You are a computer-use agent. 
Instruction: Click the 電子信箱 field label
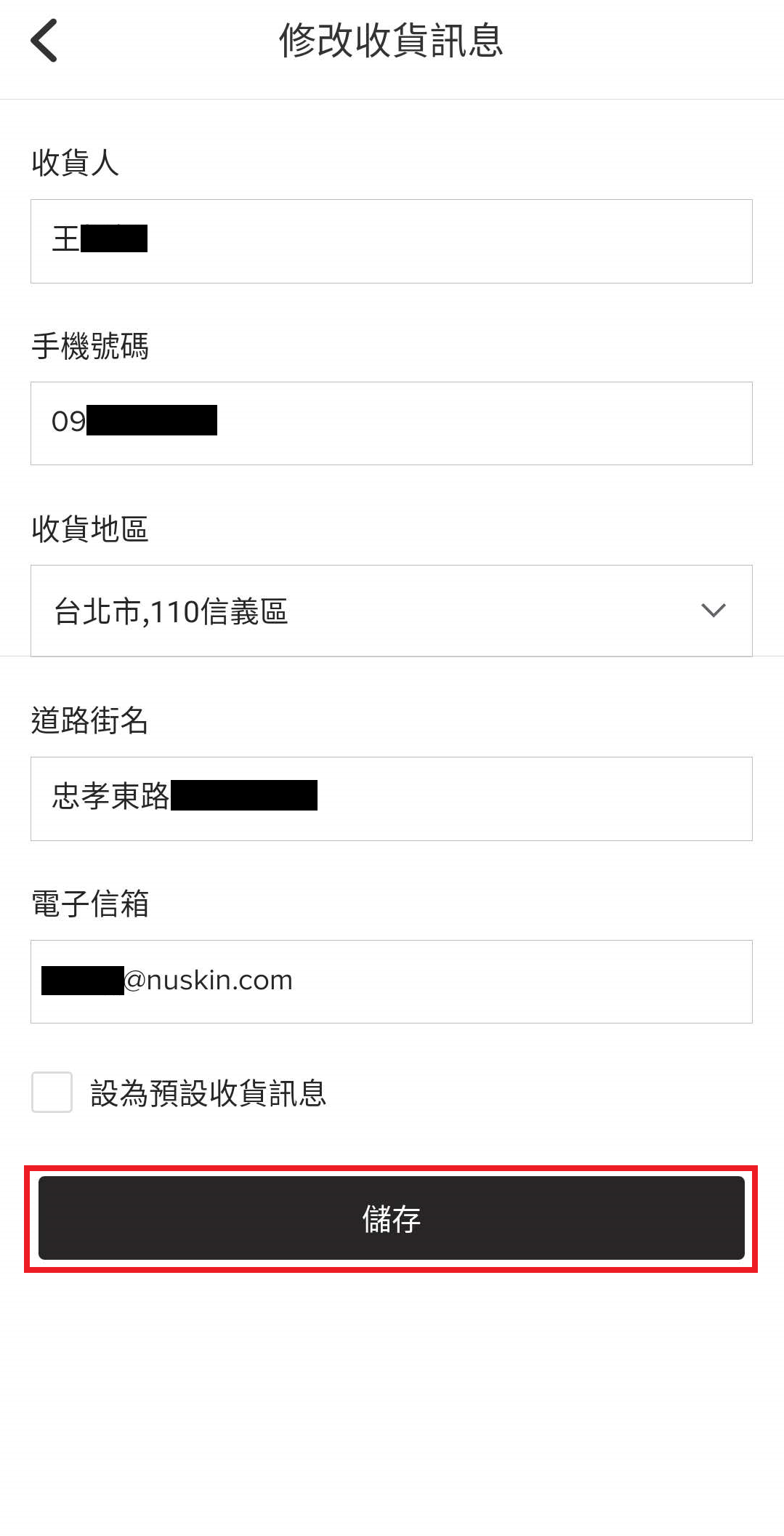coord(90,904)
